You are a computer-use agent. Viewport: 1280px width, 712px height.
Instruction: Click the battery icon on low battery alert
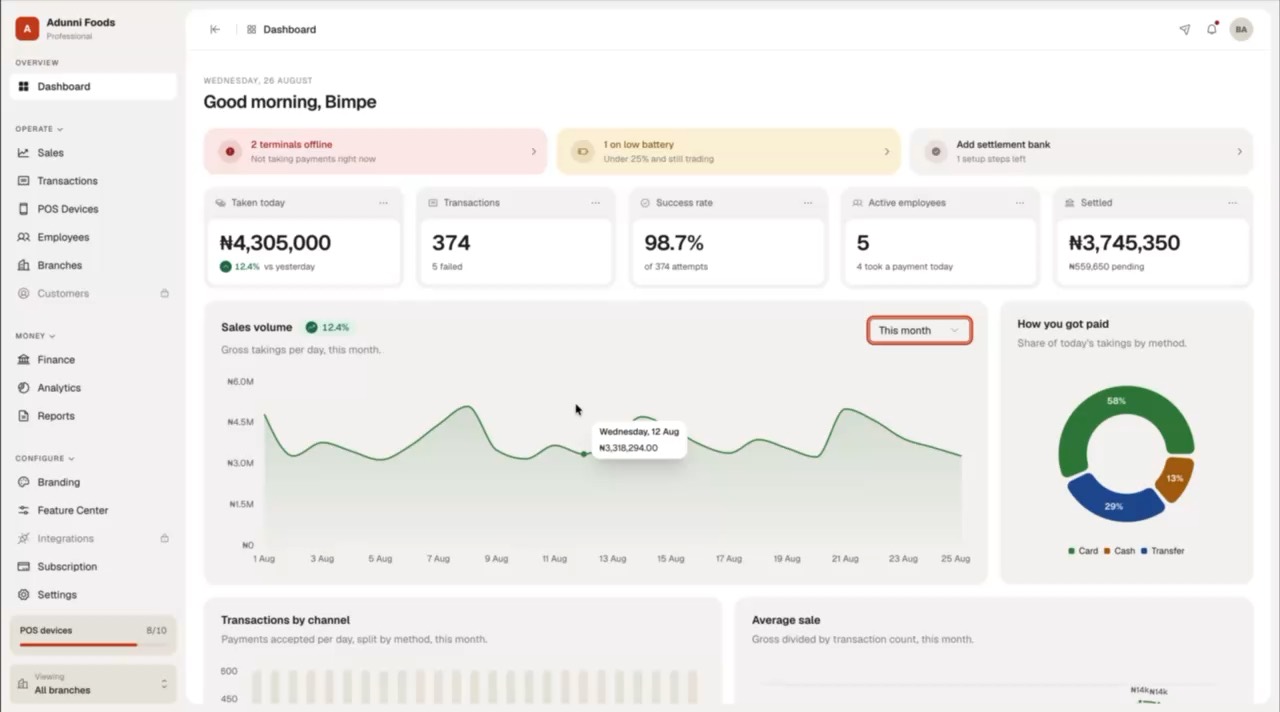582,151
